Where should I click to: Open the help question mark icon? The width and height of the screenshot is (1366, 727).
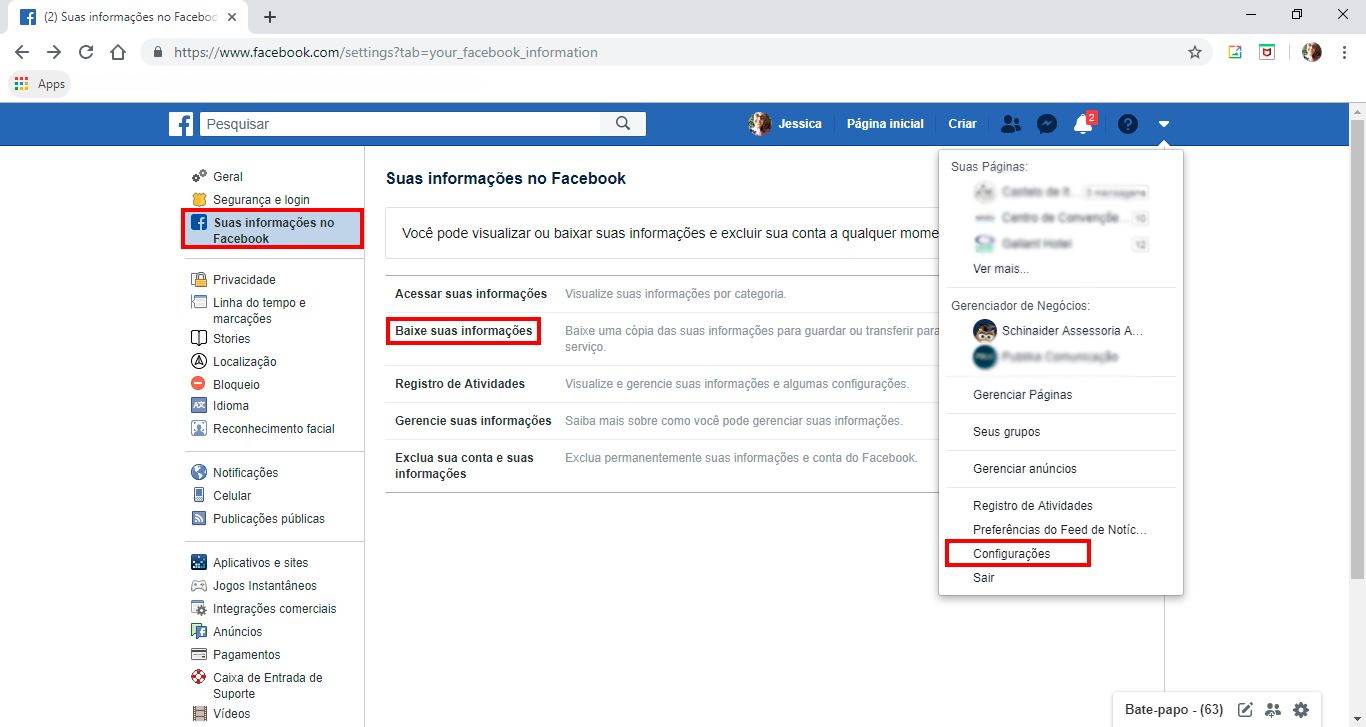point(1128,124)
